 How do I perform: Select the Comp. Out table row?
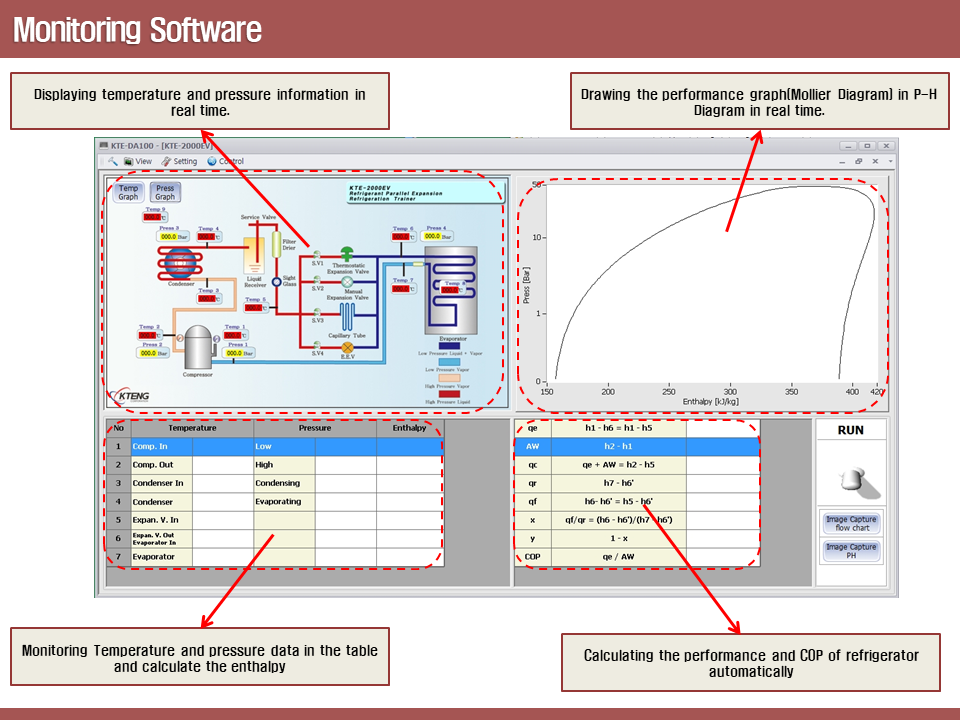[160, 465]
